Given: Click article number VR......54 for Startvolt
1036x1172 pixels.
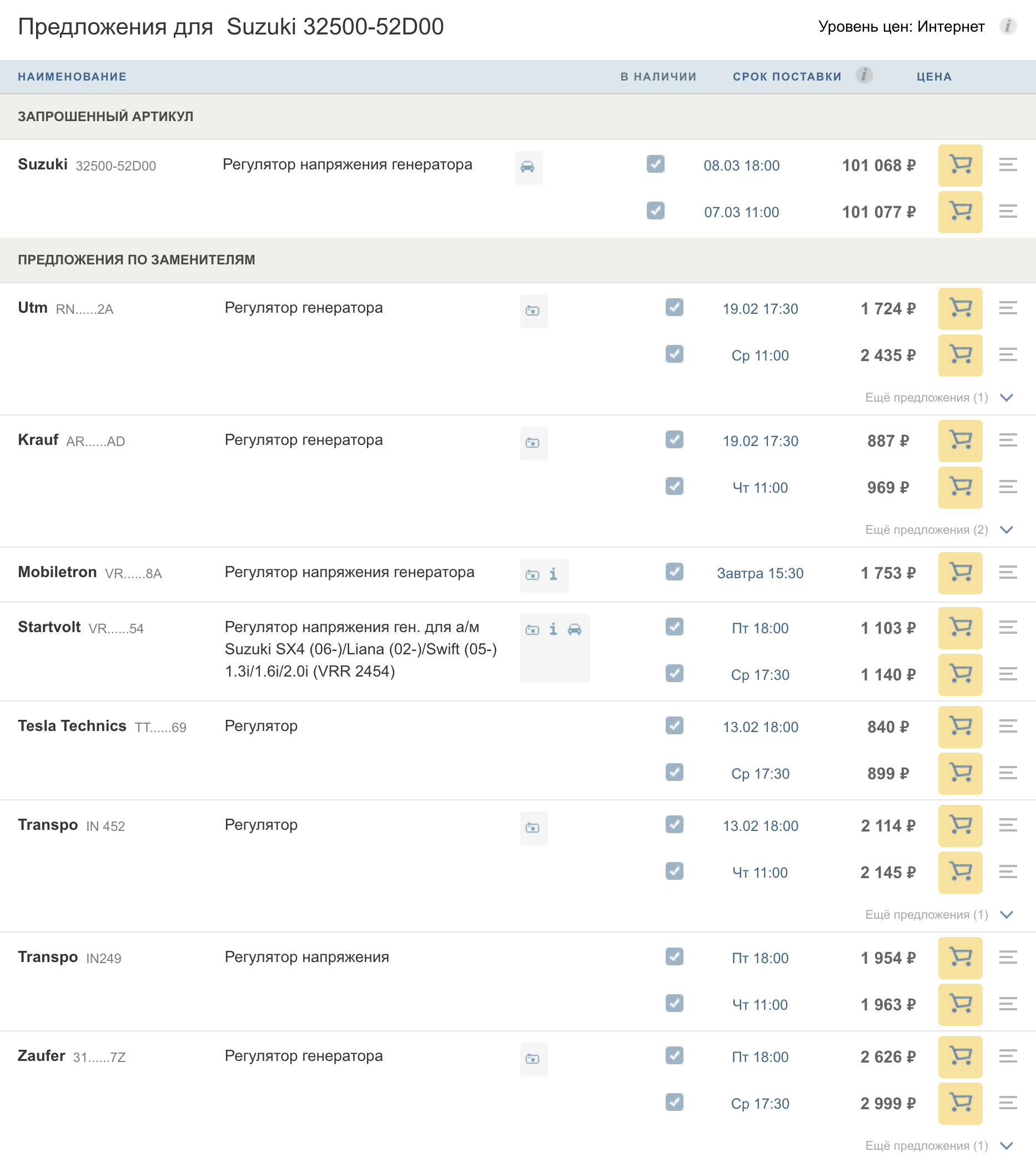Looking at the screenshot, I should pyautogui.click(x=115, y=629).
